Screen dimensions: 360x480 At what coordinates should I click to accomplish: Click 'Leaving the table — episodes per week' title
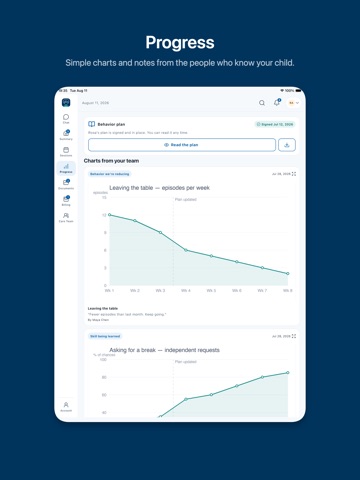(x=160, y=188)
